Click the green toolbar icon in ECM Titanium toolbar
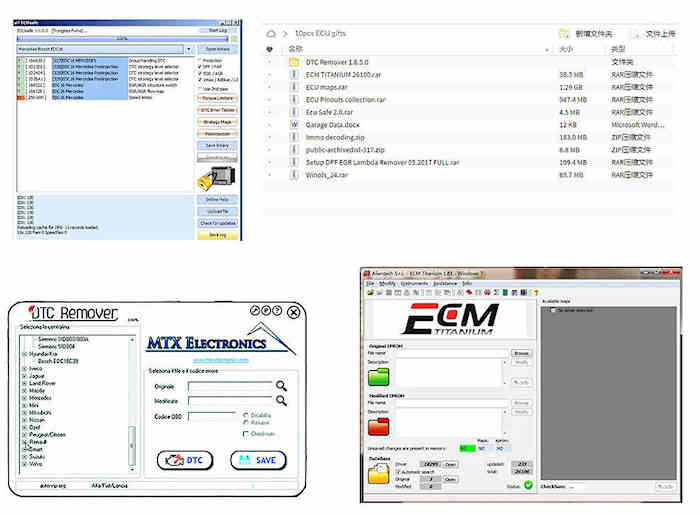 tap(505, 293)
